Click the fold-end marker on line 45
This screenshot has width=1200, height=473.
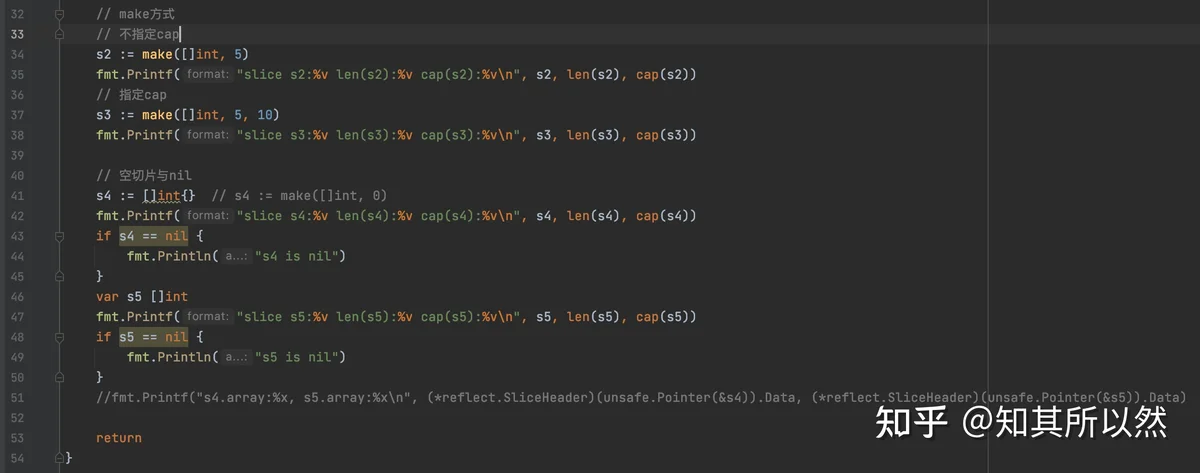[60, 276]
